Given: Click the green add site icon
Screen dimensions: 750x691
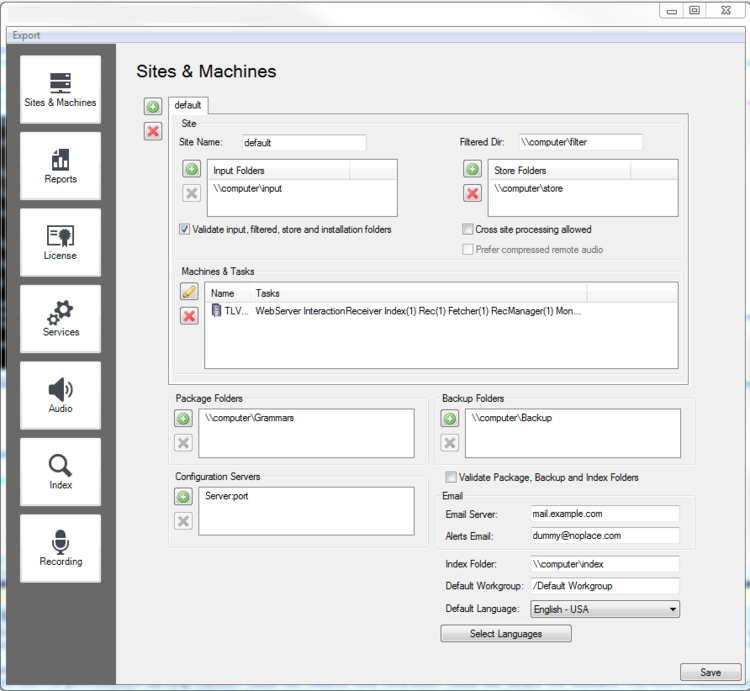Looking at the screenshot, I should click(x=153, y=107).
